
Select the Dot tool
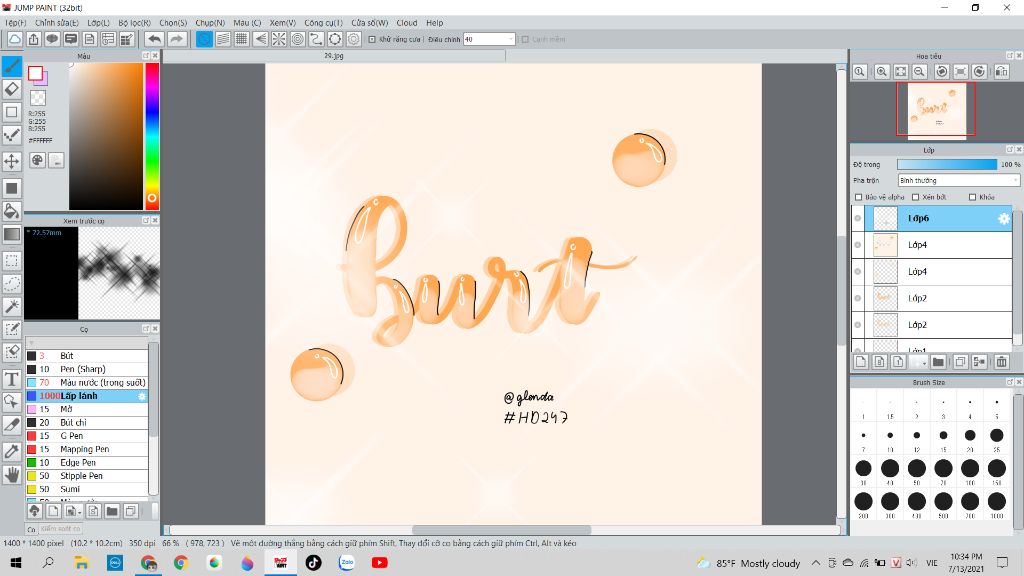(12, 135)
